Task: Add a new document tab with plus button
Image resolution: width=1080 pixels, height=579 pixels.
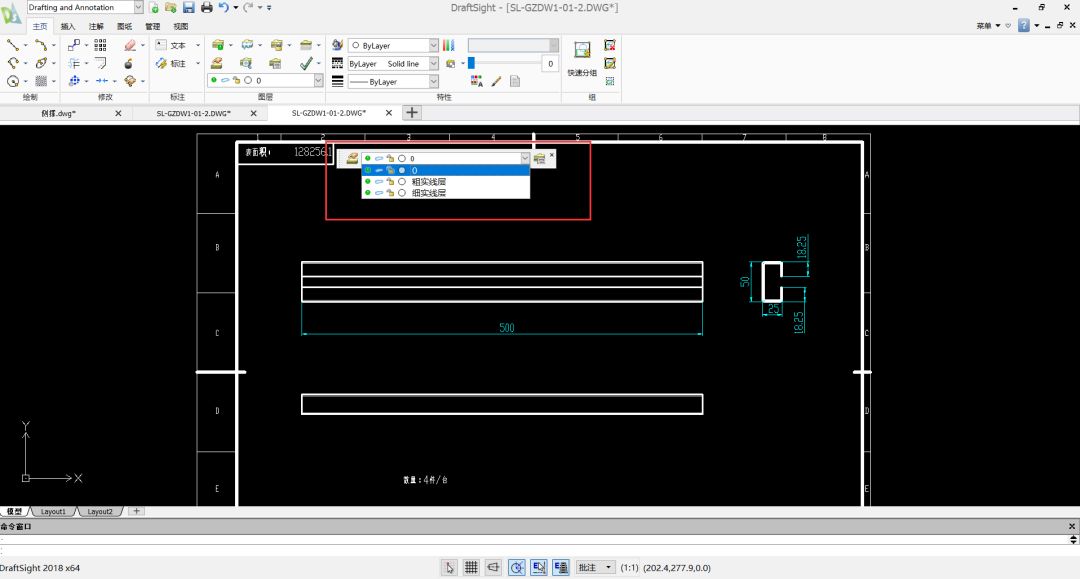Action: point(411,113)
